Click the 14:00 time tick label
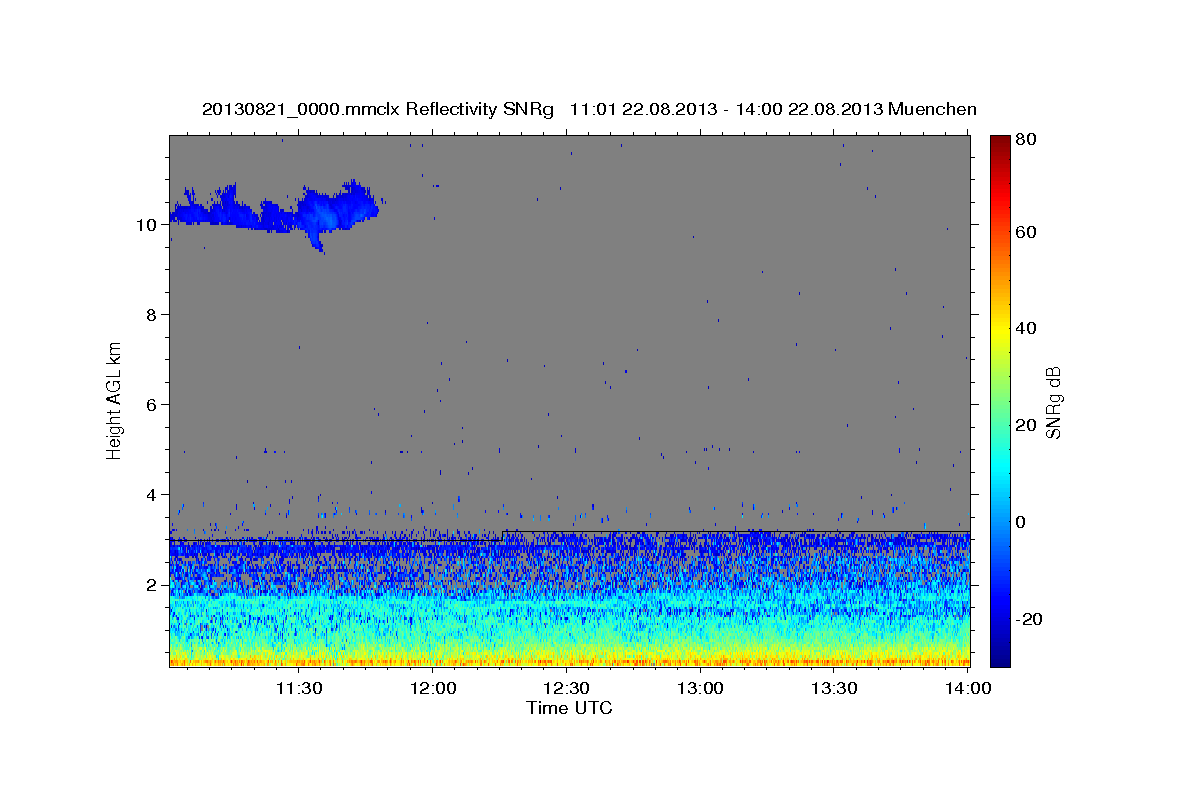 969,688
